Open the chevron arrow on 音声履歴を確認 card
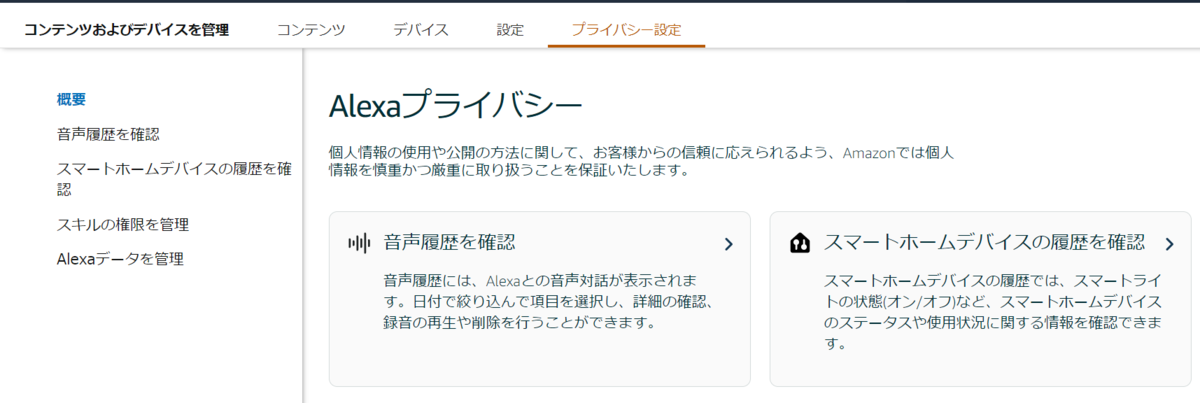 pos(728,244)
